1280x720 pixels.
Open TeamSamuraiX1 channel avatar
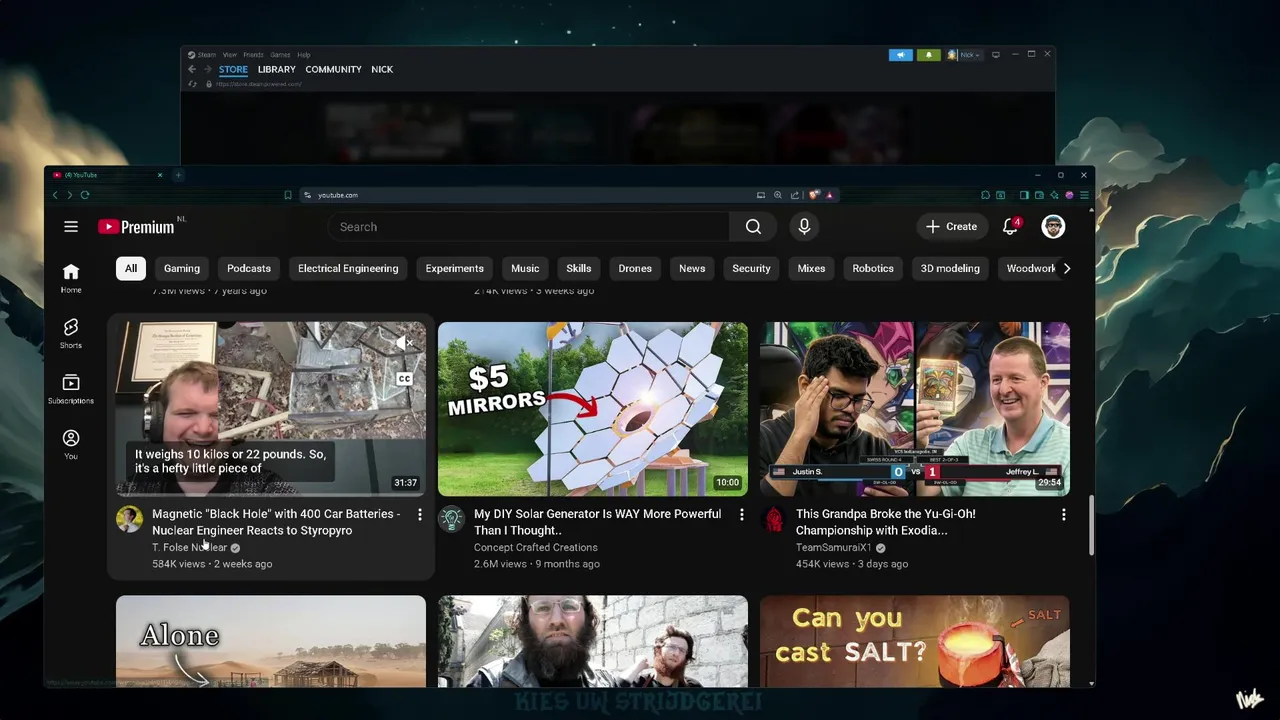[773, 519]
